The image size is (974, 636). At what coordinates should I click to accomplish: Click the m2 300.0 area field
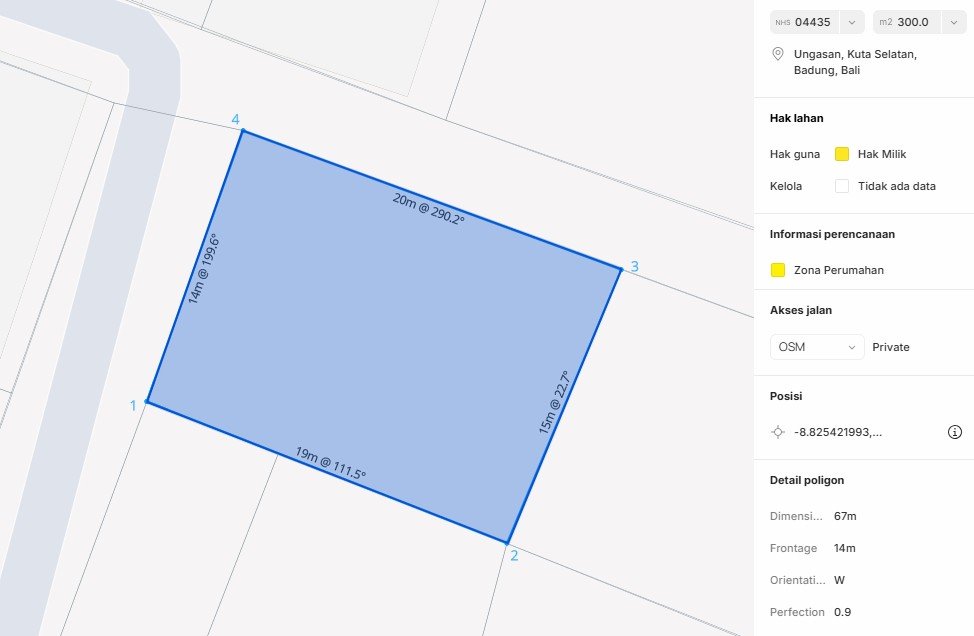click(x=913, y=22)
